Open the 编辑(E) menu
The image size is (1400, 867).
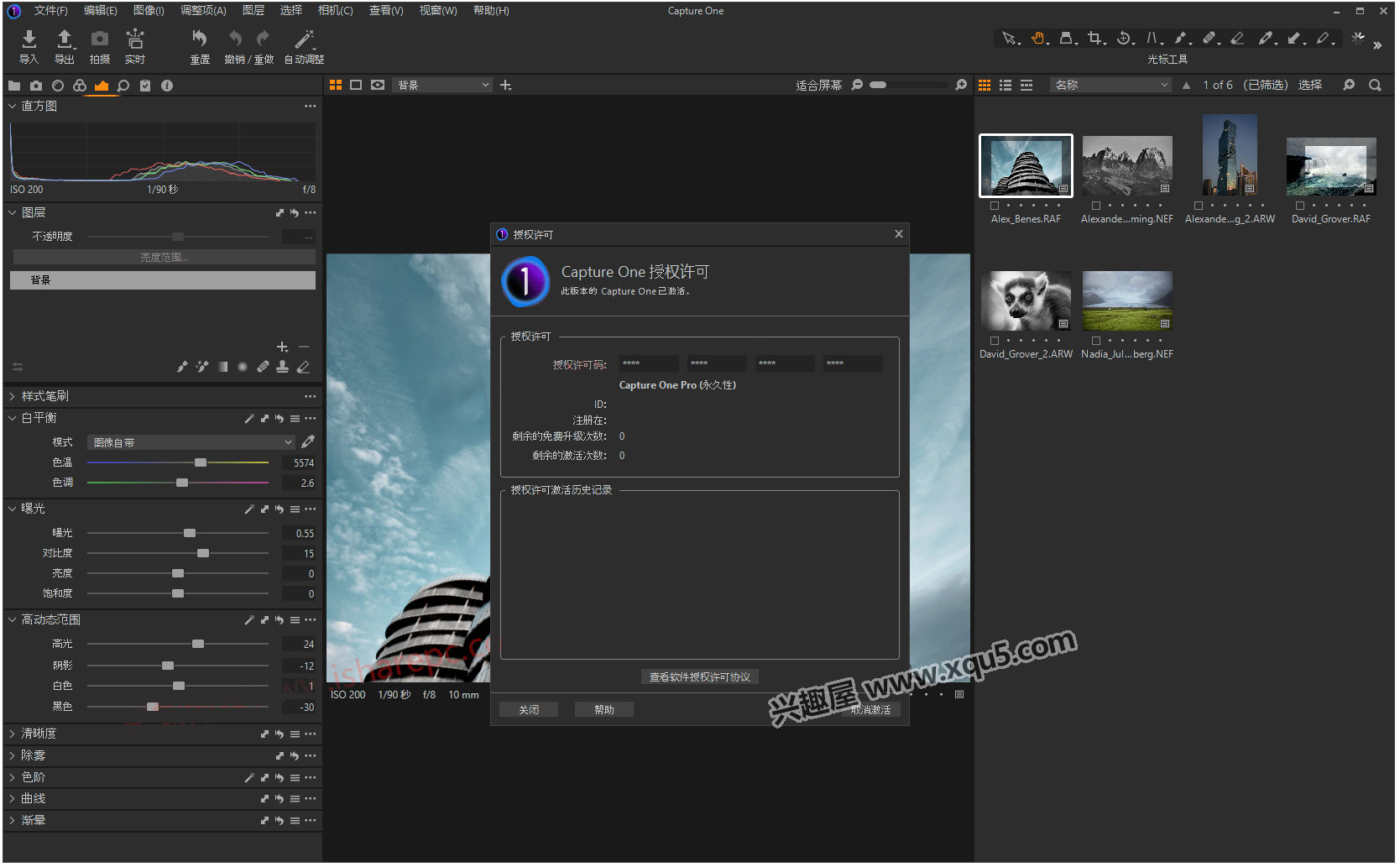[101, 10]
